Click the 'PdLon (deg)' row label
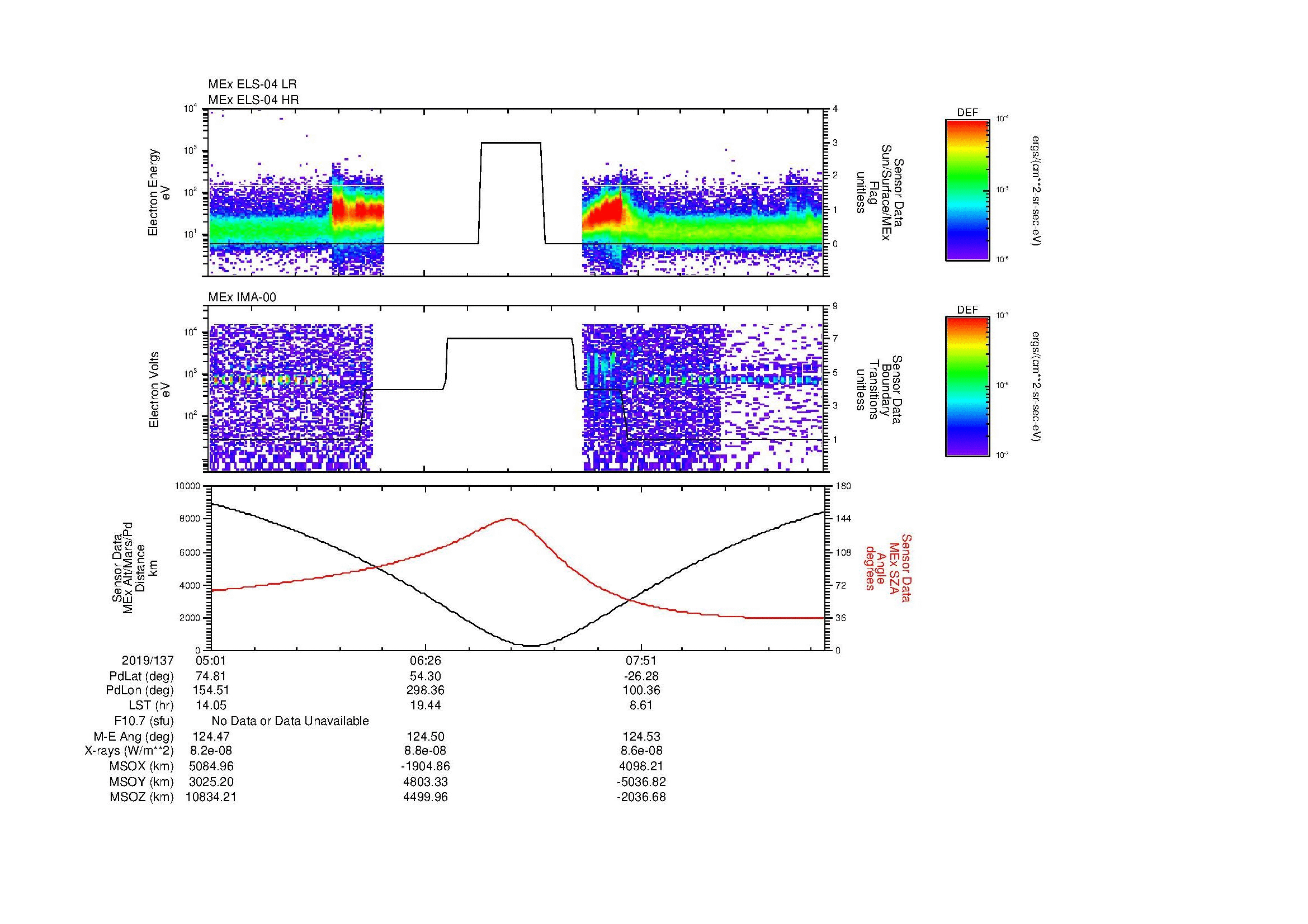This screenshot has height=924, width=1308. (140, 690)
